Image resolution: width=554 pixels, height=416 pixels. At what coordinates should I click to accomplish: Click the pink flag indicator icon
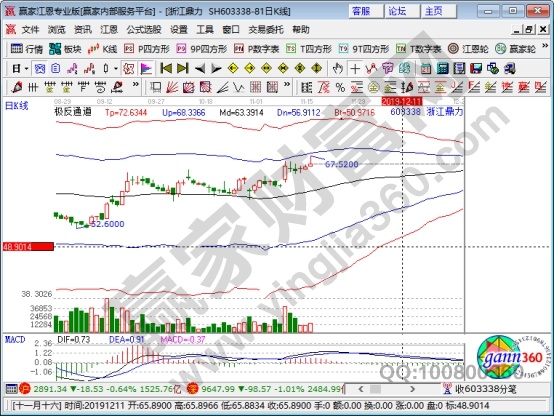click(x=146, y=68)
